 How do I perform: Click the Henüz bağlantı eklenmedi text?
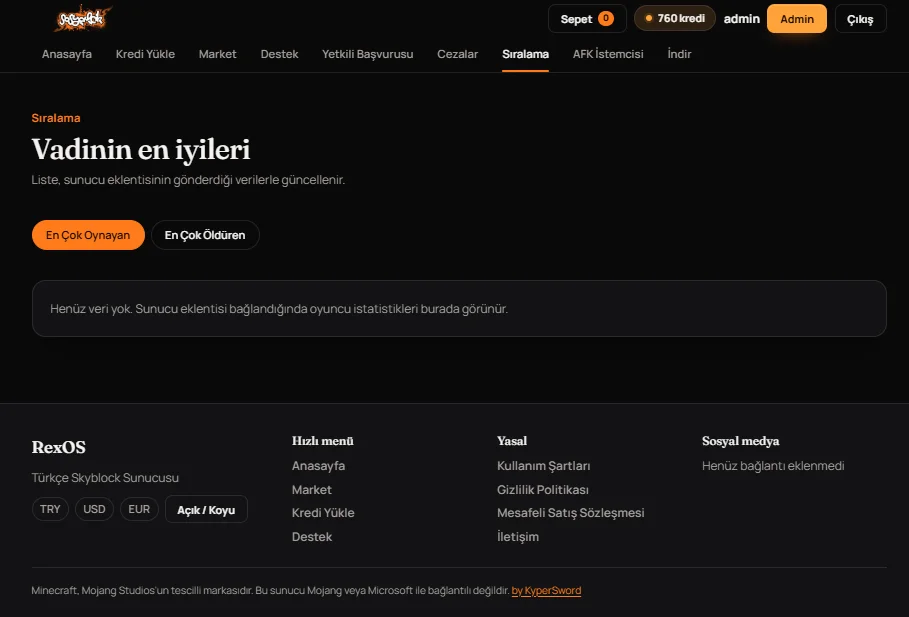pyautogui.click(x=773, y=466)
